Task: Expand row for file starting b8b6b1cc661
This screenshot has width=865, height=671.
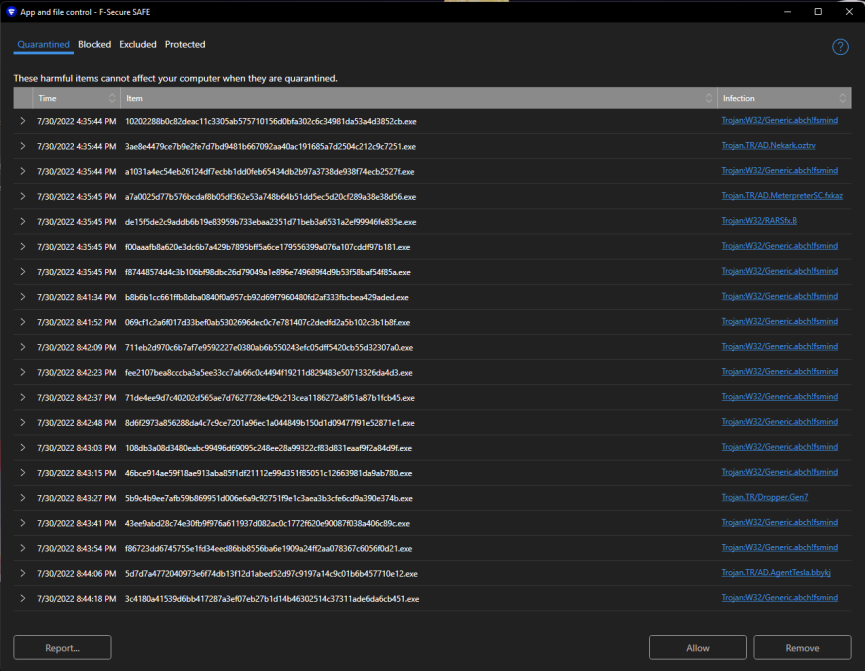Action: point(23,297)
